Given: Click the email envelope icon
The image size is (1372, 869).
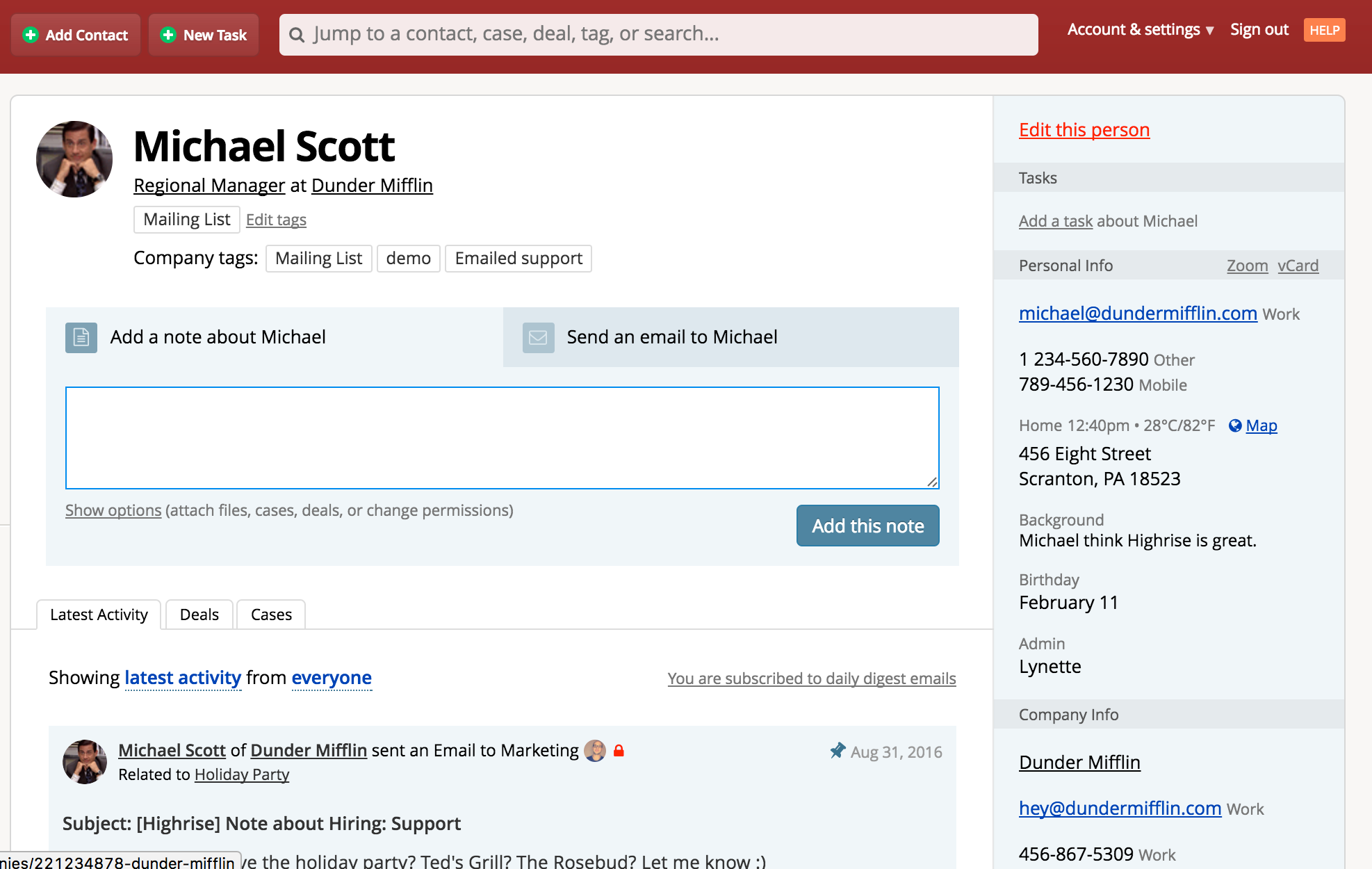Looking at the screenshot, I should coord(538,337).
